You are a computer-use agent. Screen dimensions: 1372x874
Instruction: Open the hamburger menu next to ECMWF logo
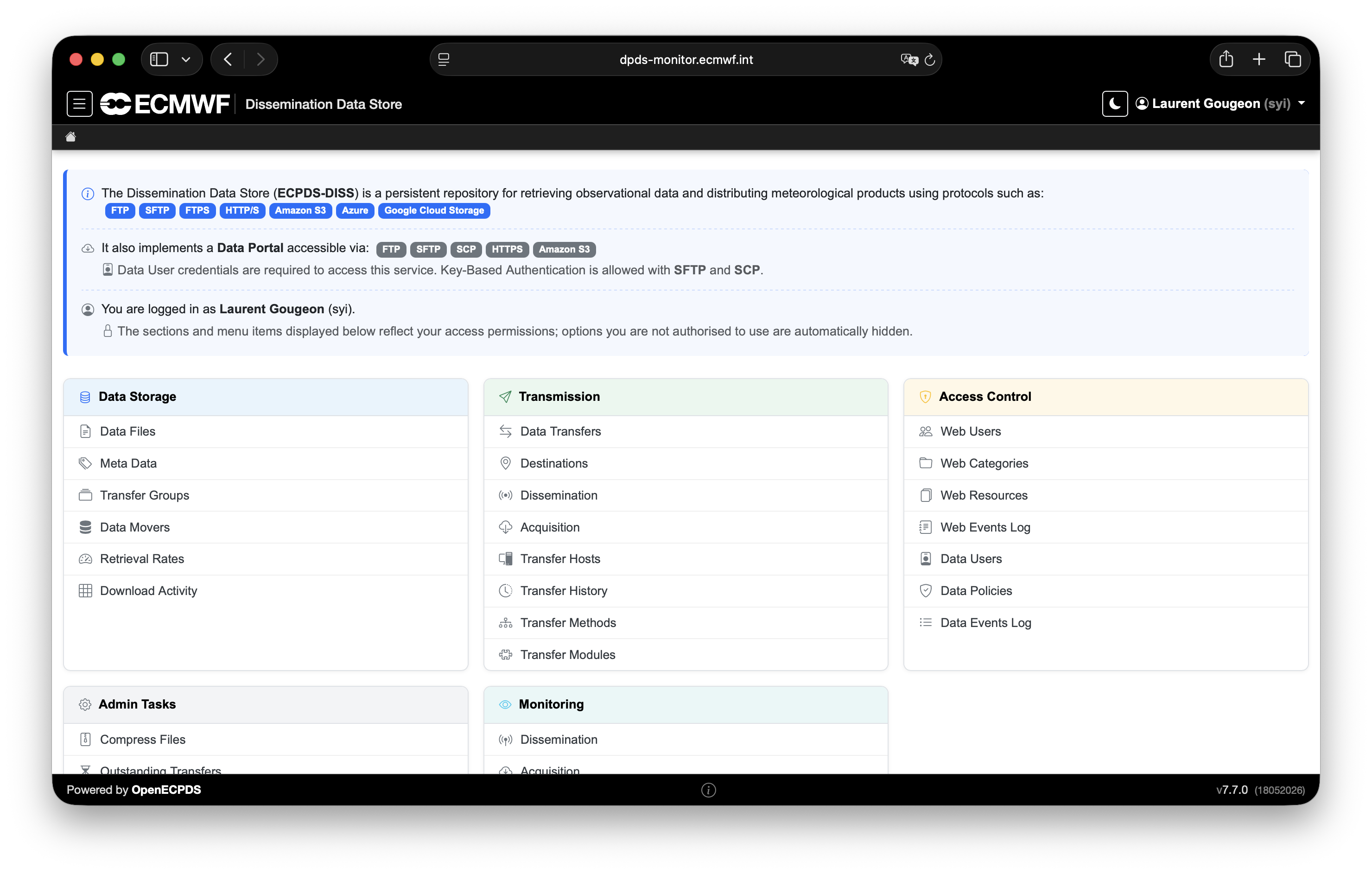click(80, 104)
